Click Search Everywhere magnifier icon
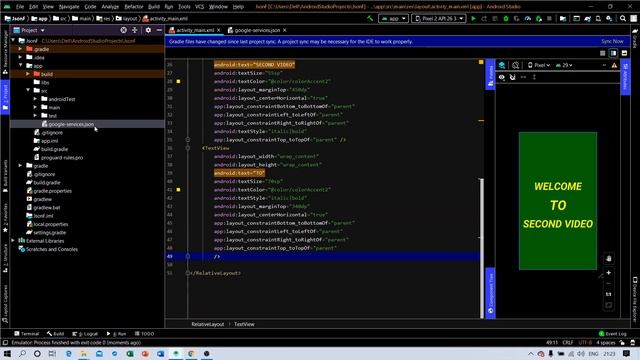The width and height of the screenshot is (640, 360). coord(623,18)
